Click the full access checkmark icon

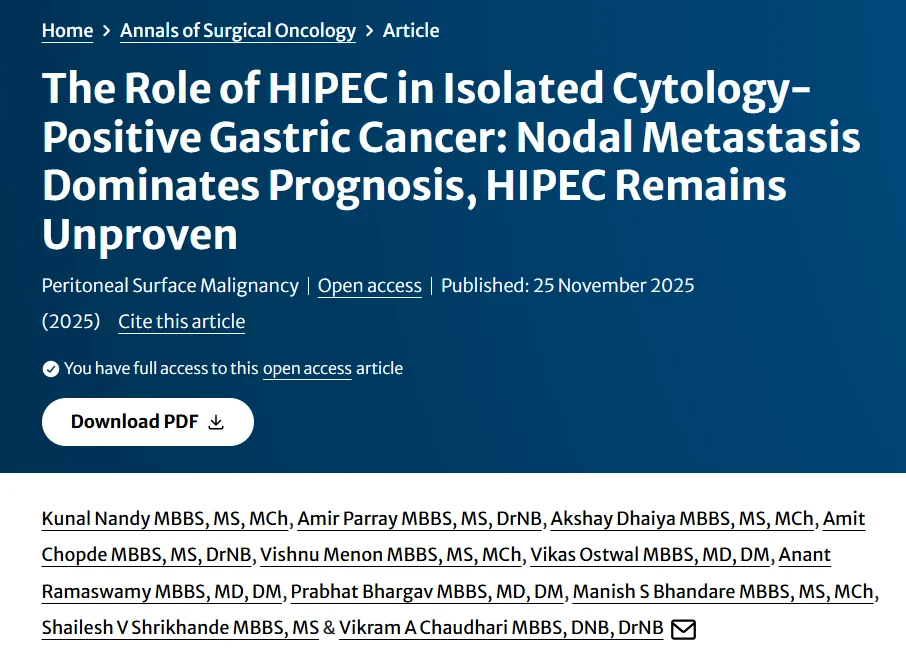click(x=51, y=369)
